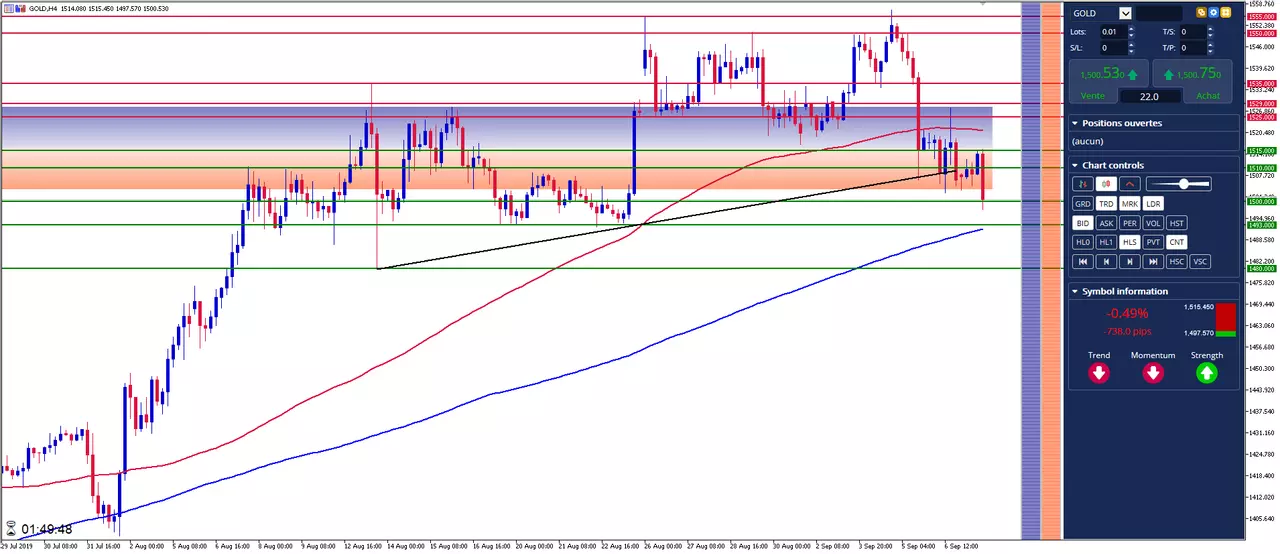Screen dimensions: 1280x554
Task: Click the S/L input field
Action: (x=1112, y=47)
